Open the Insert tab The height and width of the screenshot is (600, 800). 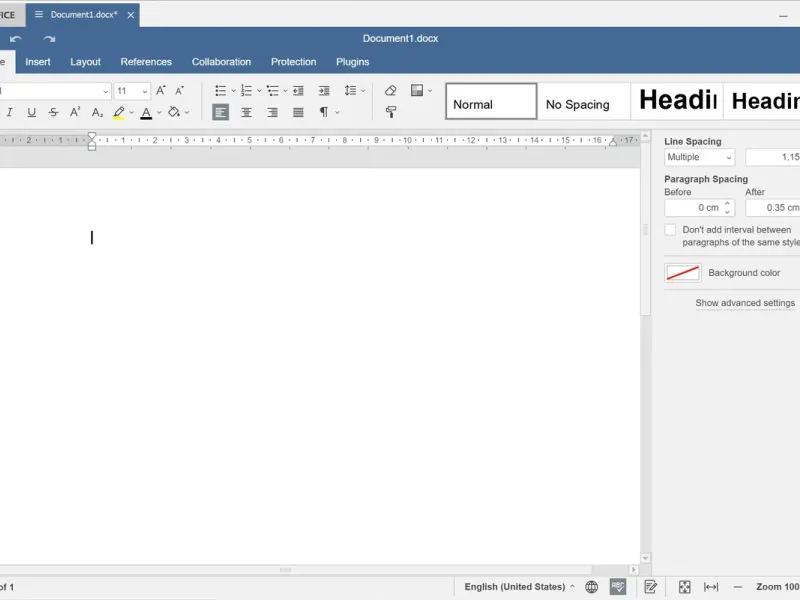click(x=38, y=62)
